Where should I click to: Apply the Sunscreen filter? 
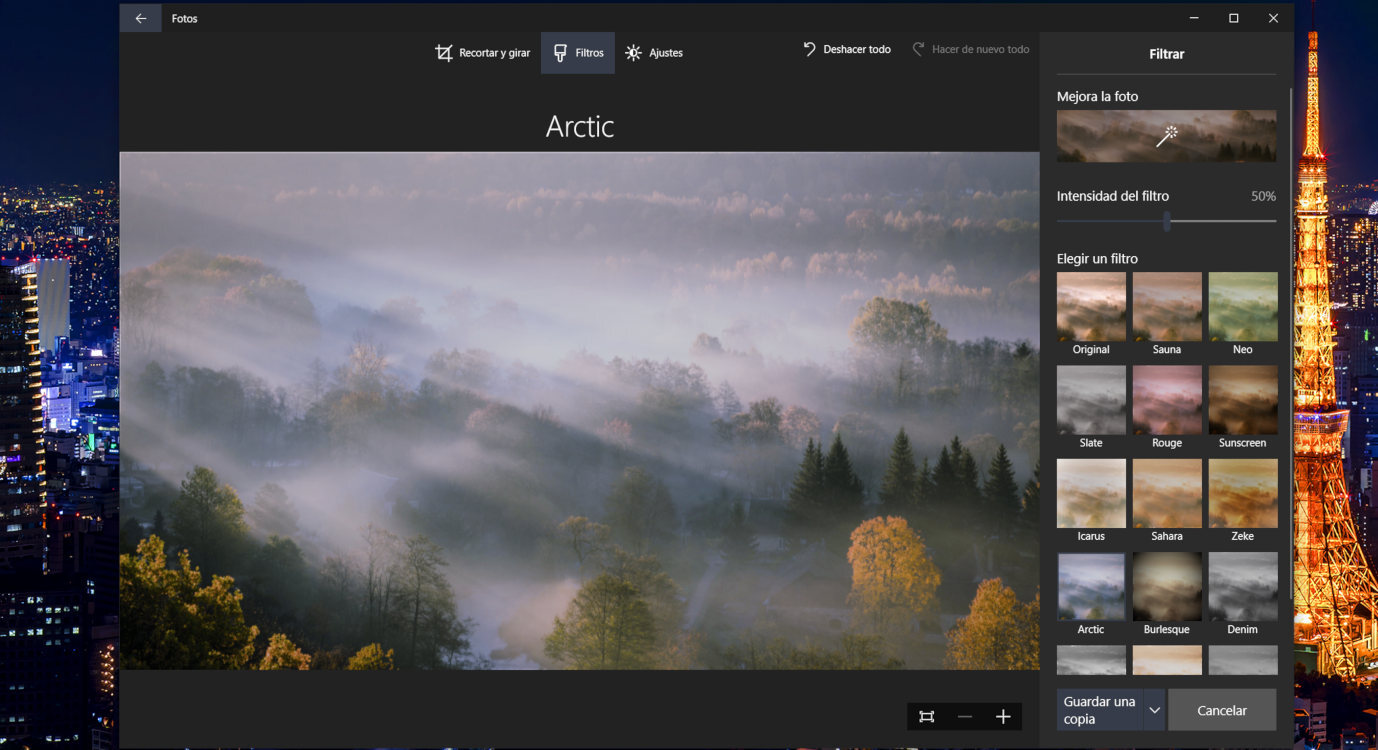1242,399
